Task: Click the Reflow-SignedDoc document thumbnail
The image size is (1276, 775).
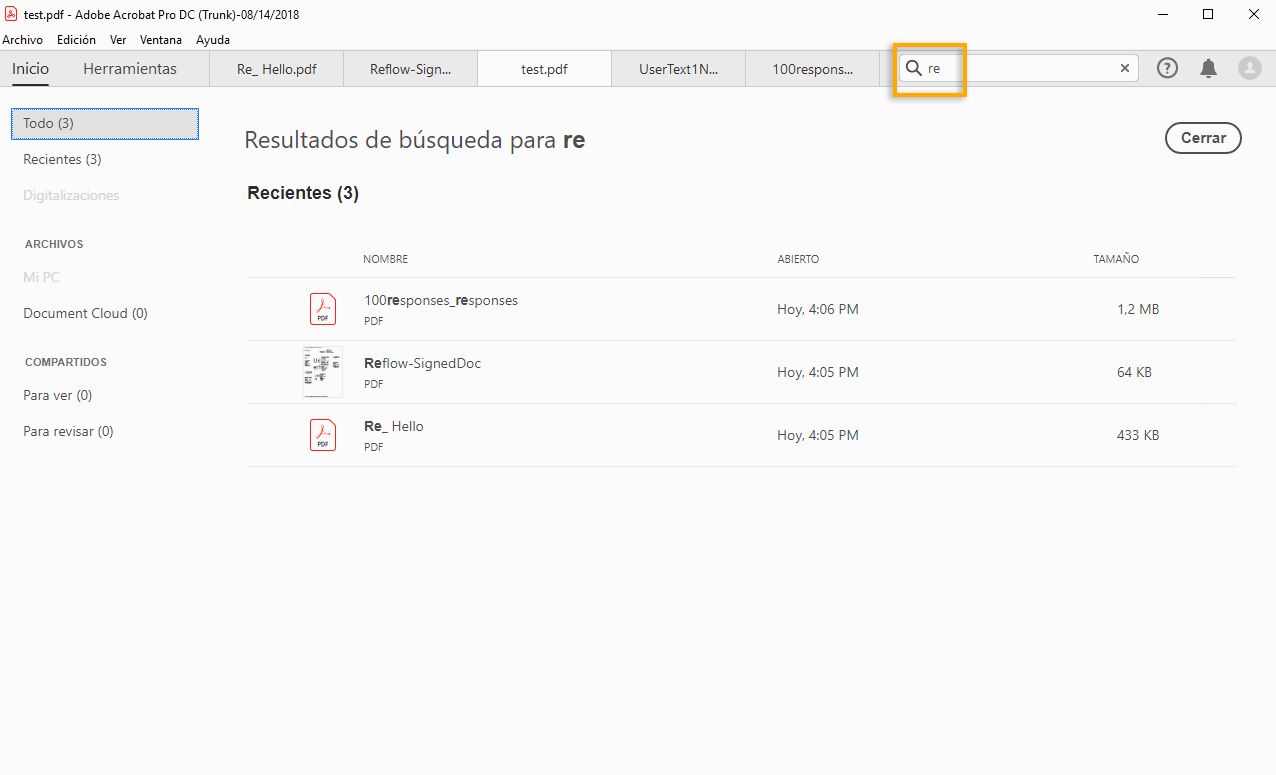Action: [x=322, y=371]
